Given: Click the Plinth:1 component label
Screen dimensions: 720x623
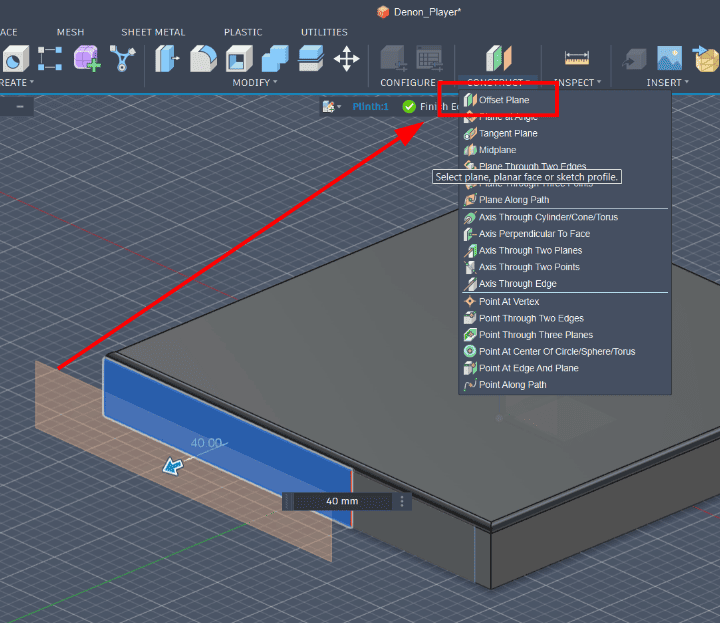Looking at the screenshot, I should (x=370, y=107).
